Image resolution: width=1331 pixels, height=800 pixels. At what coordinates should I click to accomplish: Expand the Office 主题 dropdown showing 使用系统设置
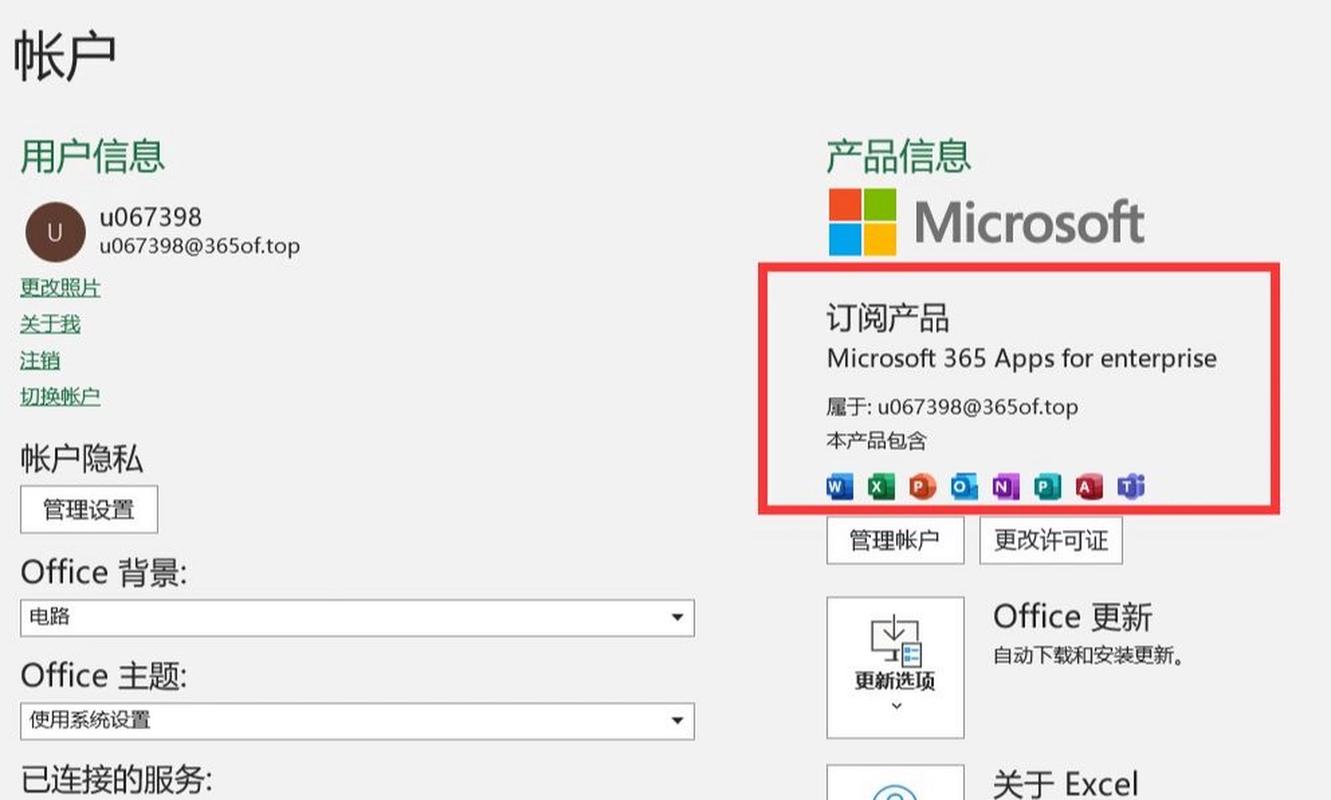click(x=357, y=720)
